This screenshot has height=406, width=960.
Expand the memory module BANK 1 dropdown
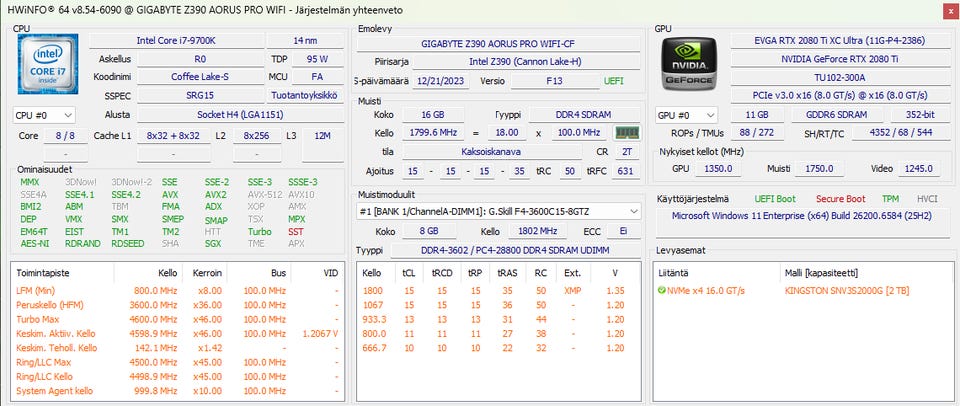coord(498,211)
